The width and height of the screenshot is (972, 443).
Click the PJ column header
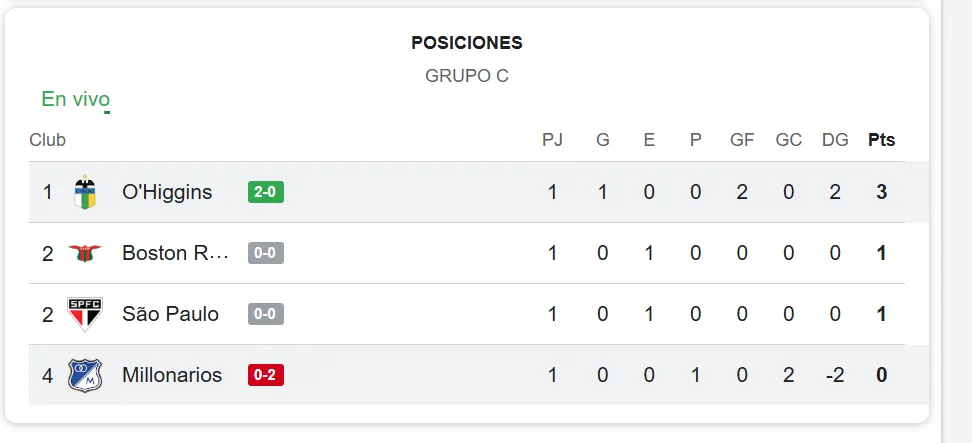pos(552,140)
